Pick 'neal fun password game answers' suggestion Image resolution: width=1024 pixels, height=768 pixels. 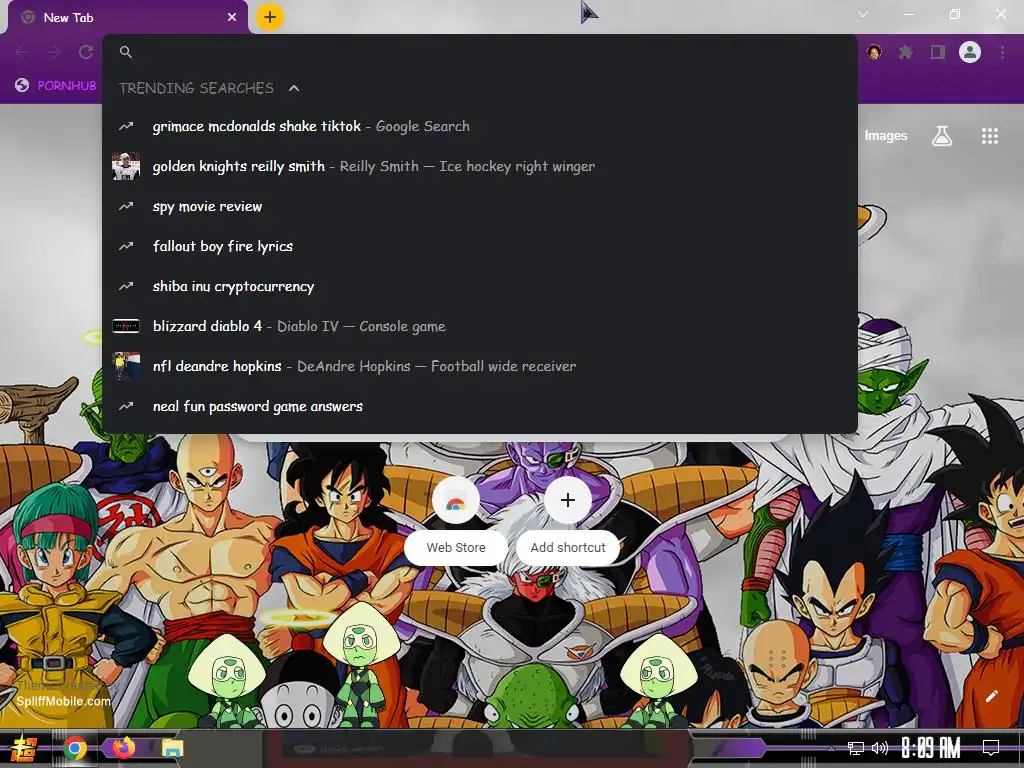pos(480,406)
